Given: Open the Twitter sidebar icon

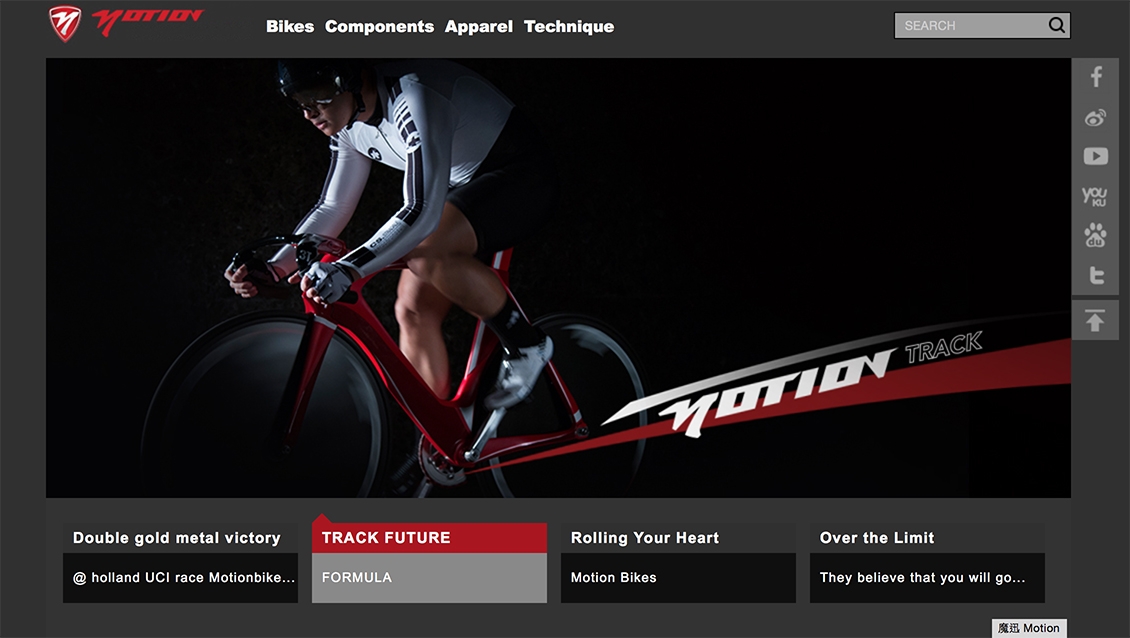Looking at the screenshot, I should click(x=1096, y=275).
